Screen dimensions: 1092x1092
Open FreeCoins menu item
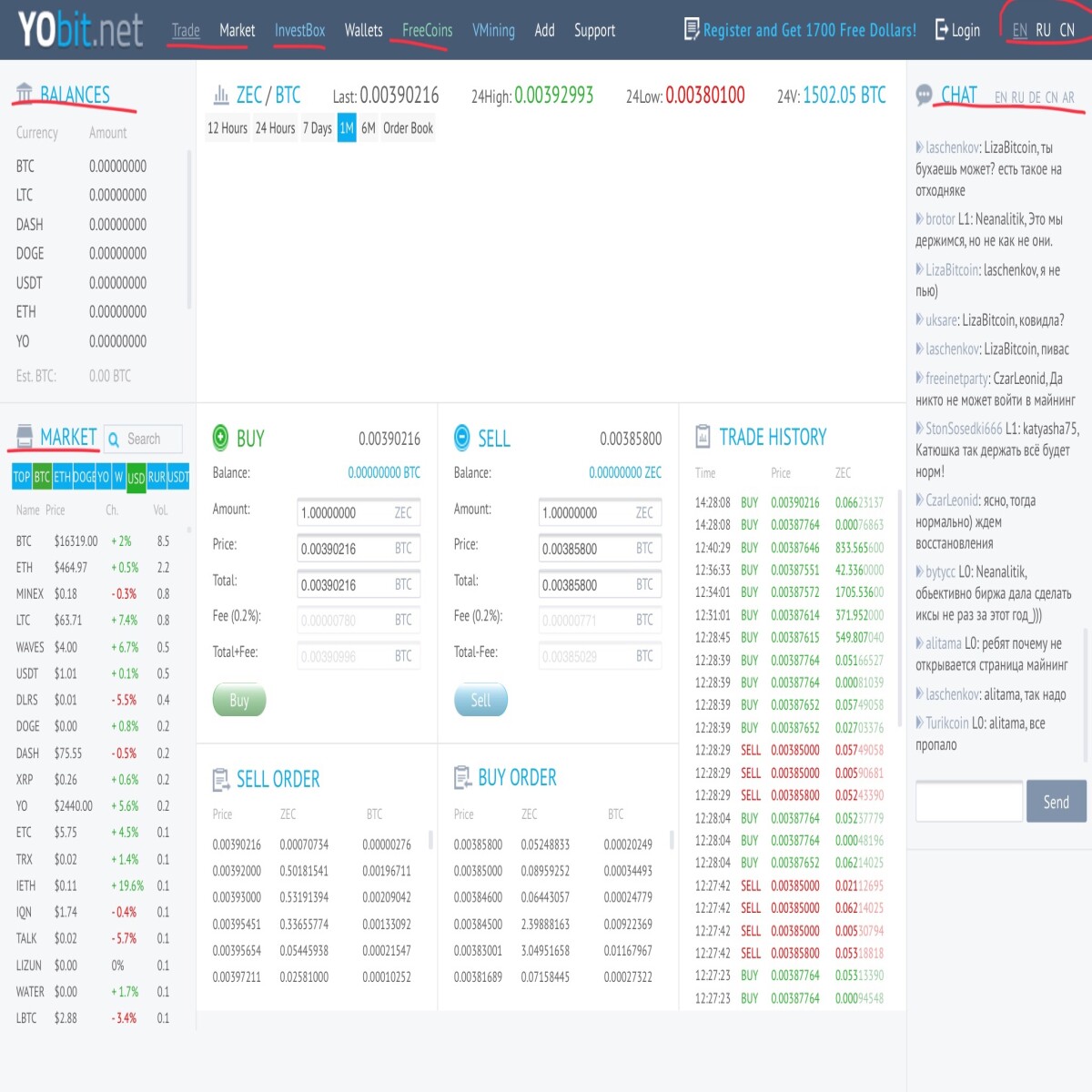coord(427,30)
